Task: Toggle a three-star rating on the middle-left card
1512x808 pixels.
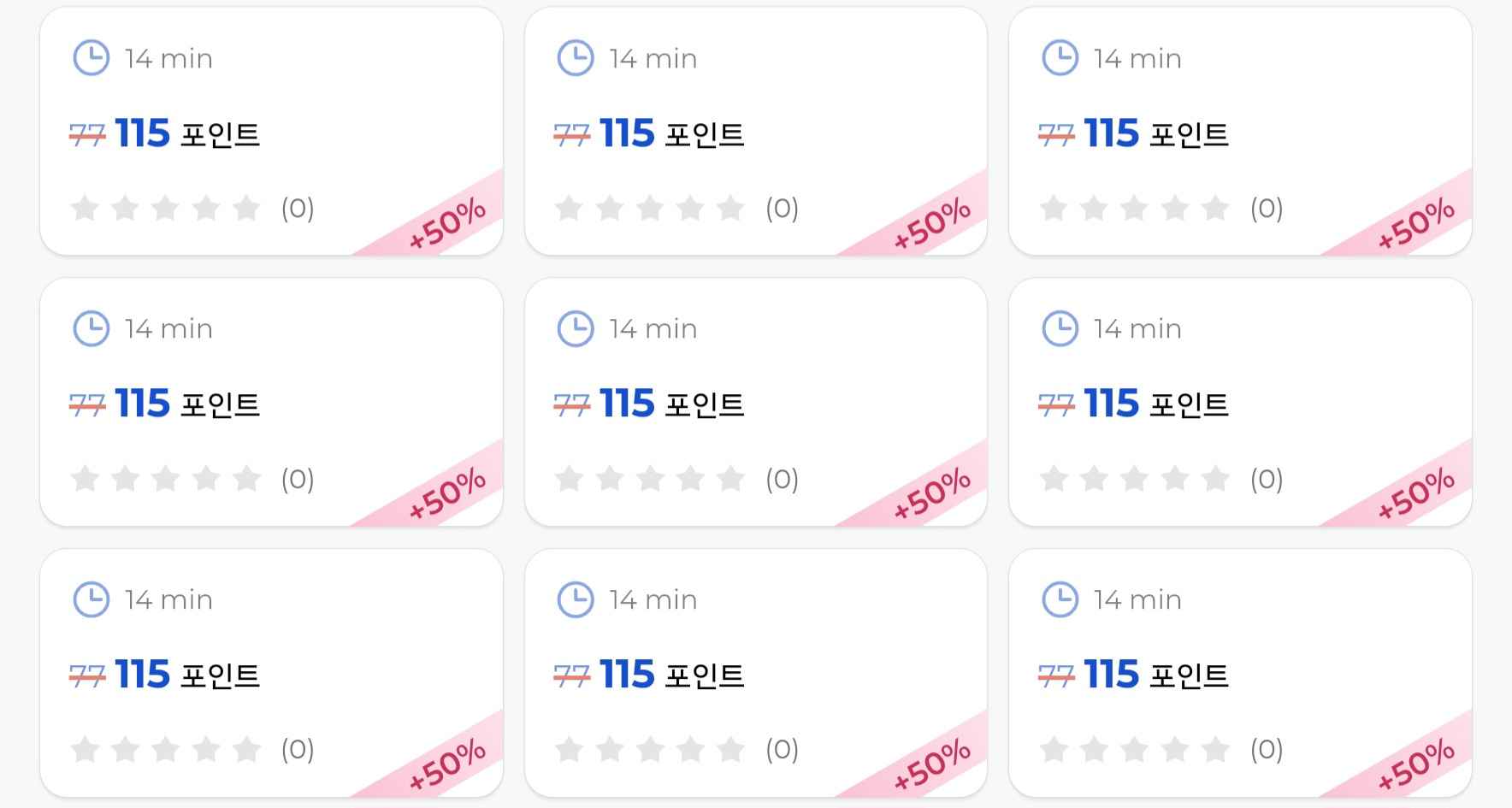Action: 166,479
